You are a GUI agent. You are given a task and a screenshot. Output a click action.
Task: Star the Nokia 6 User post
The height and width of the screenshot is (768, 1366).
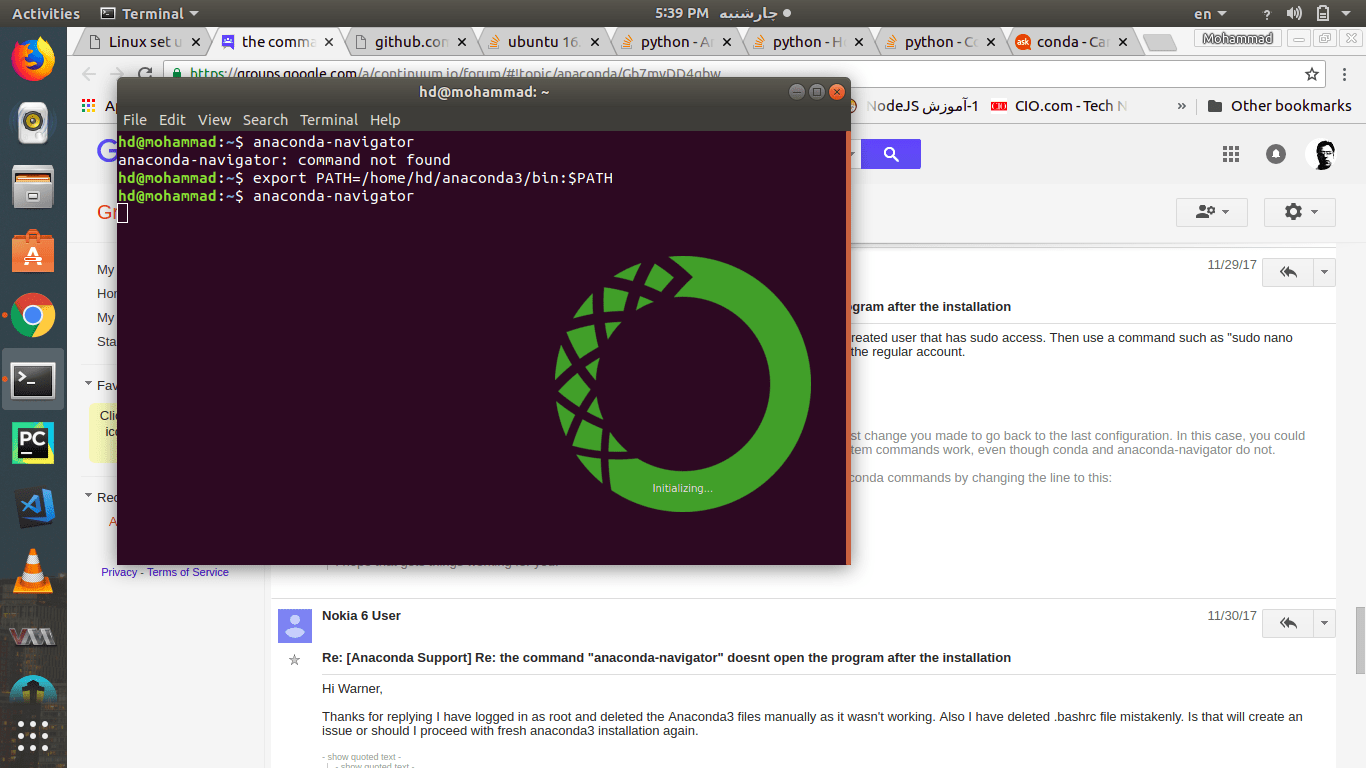coord(294,659)
